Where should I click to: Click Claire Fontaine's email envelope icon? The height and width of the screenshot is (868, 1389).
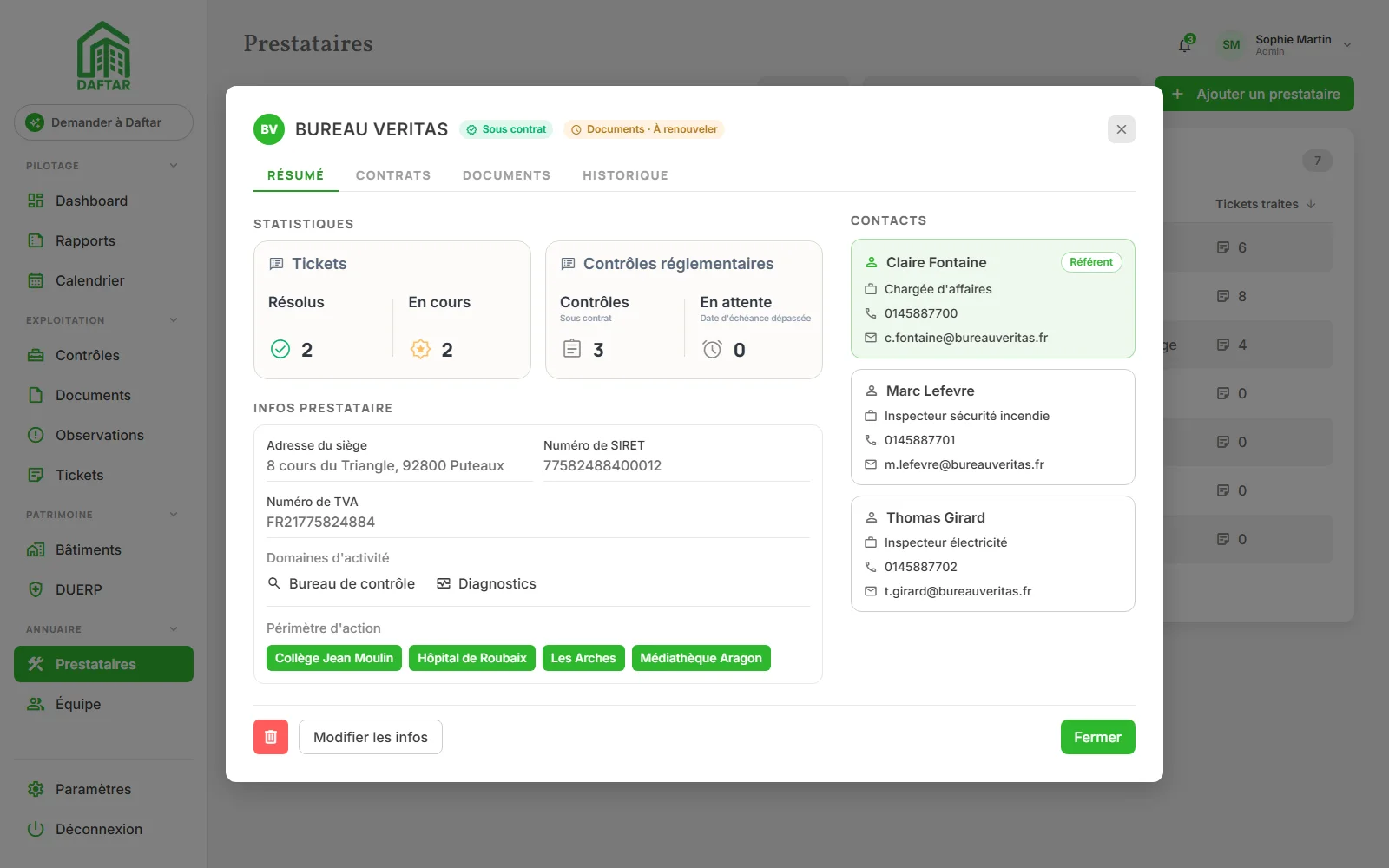coord(871,338)
